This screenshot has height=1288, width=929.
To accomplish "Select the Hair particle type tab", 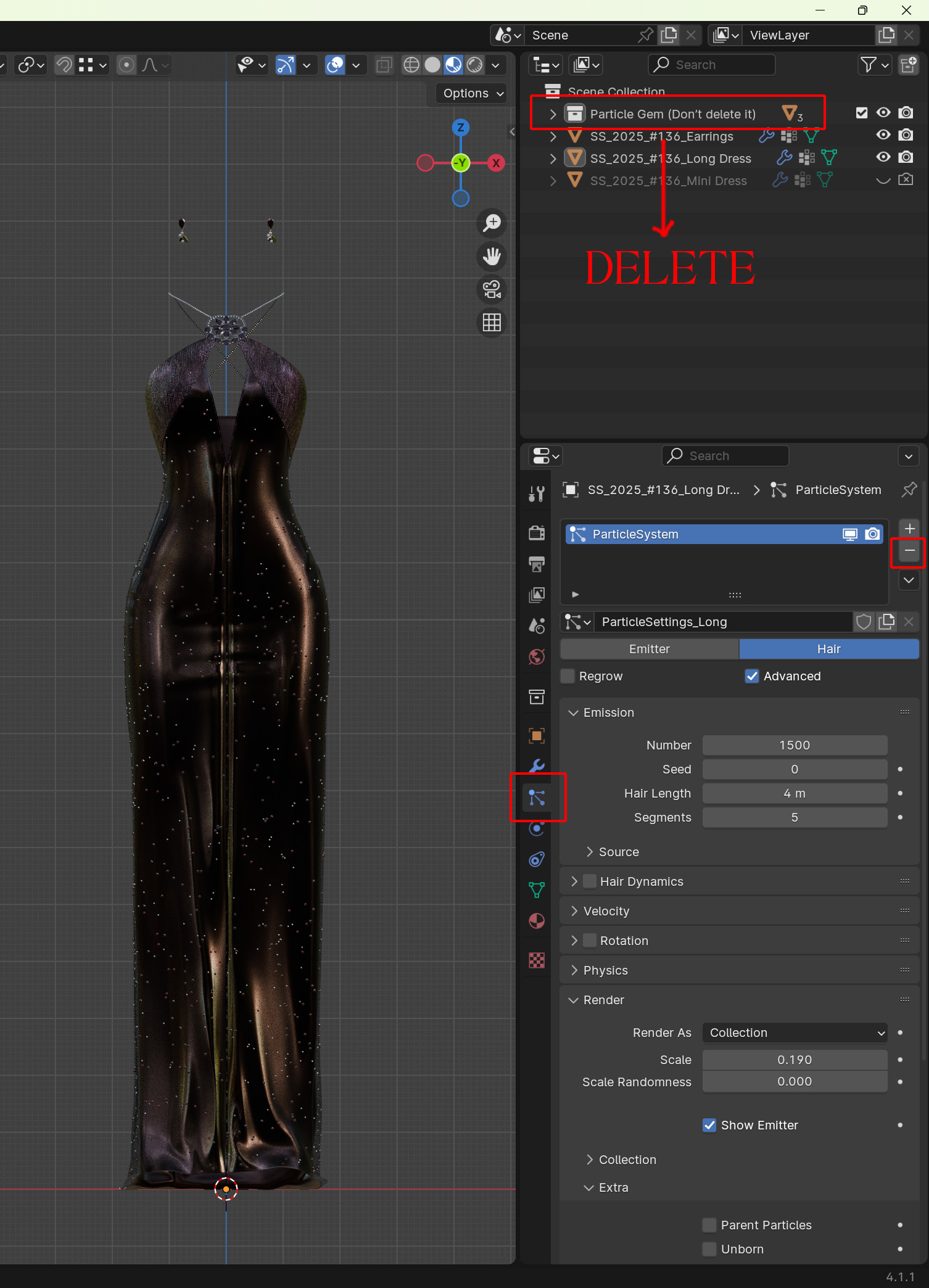I will pyautogui.click(x=828, y=649).
